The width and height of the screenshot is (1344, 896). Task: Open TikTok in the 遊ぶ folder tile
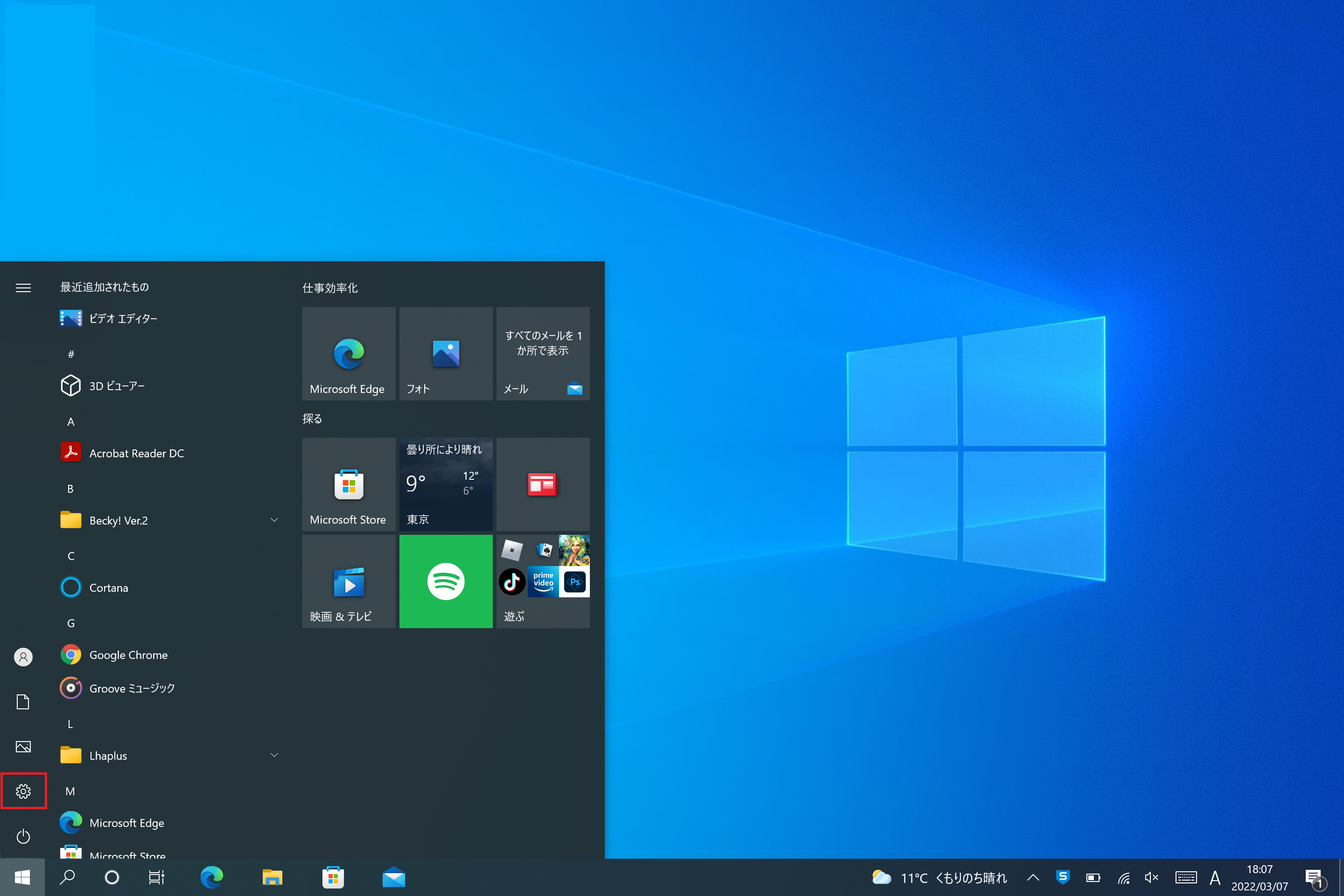pos(512,582)
